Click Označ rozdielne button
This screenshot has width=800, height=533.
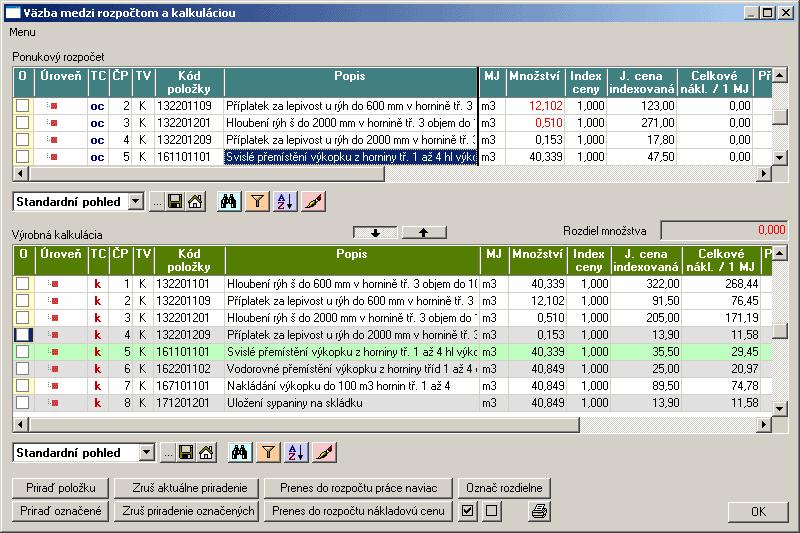(x=504, y=488)
